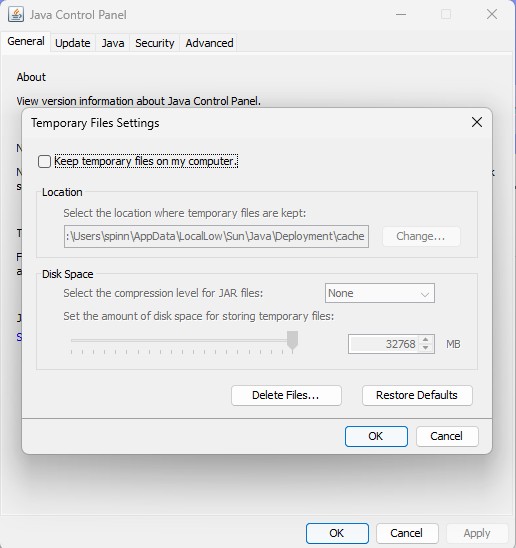The width and height of the screenshot is (516, 548).
Task: Click the Location group label
Action: 62,192
